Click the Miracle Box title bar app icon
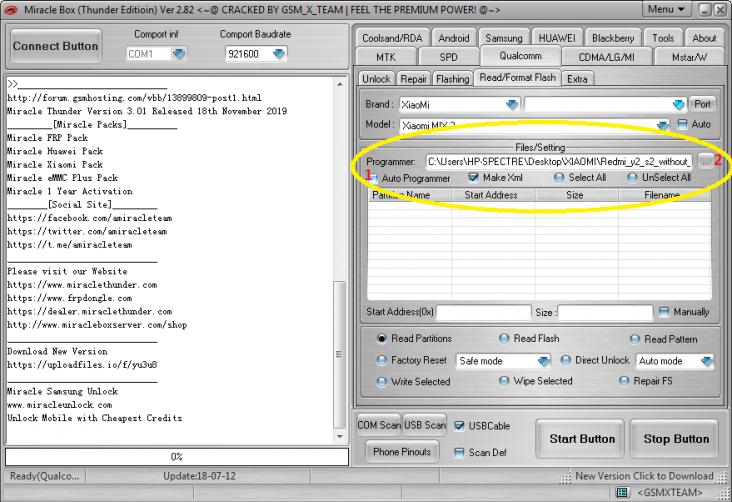 click(10, 10)
